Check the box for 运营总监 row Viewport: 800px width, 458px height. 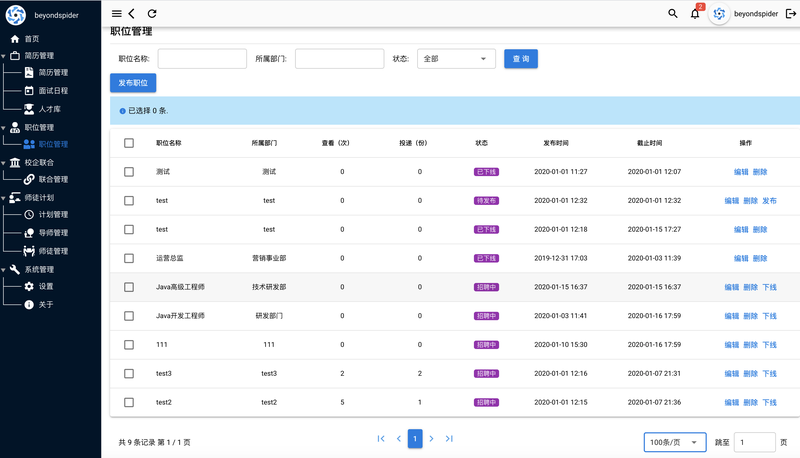pyautogui.click(x=129, y=258)
